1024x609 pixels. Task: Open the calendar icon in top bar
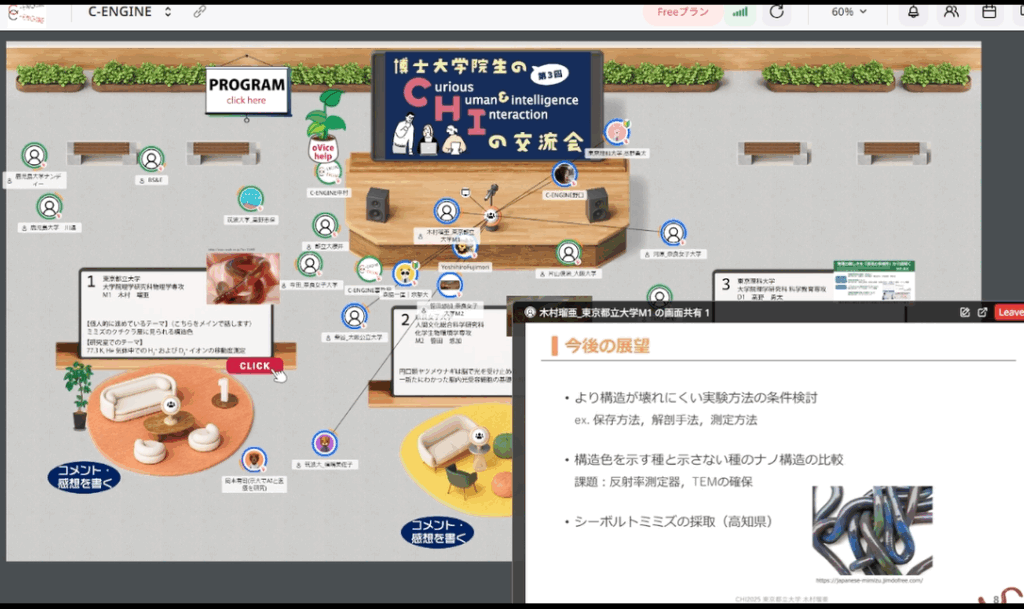[989, 12]
